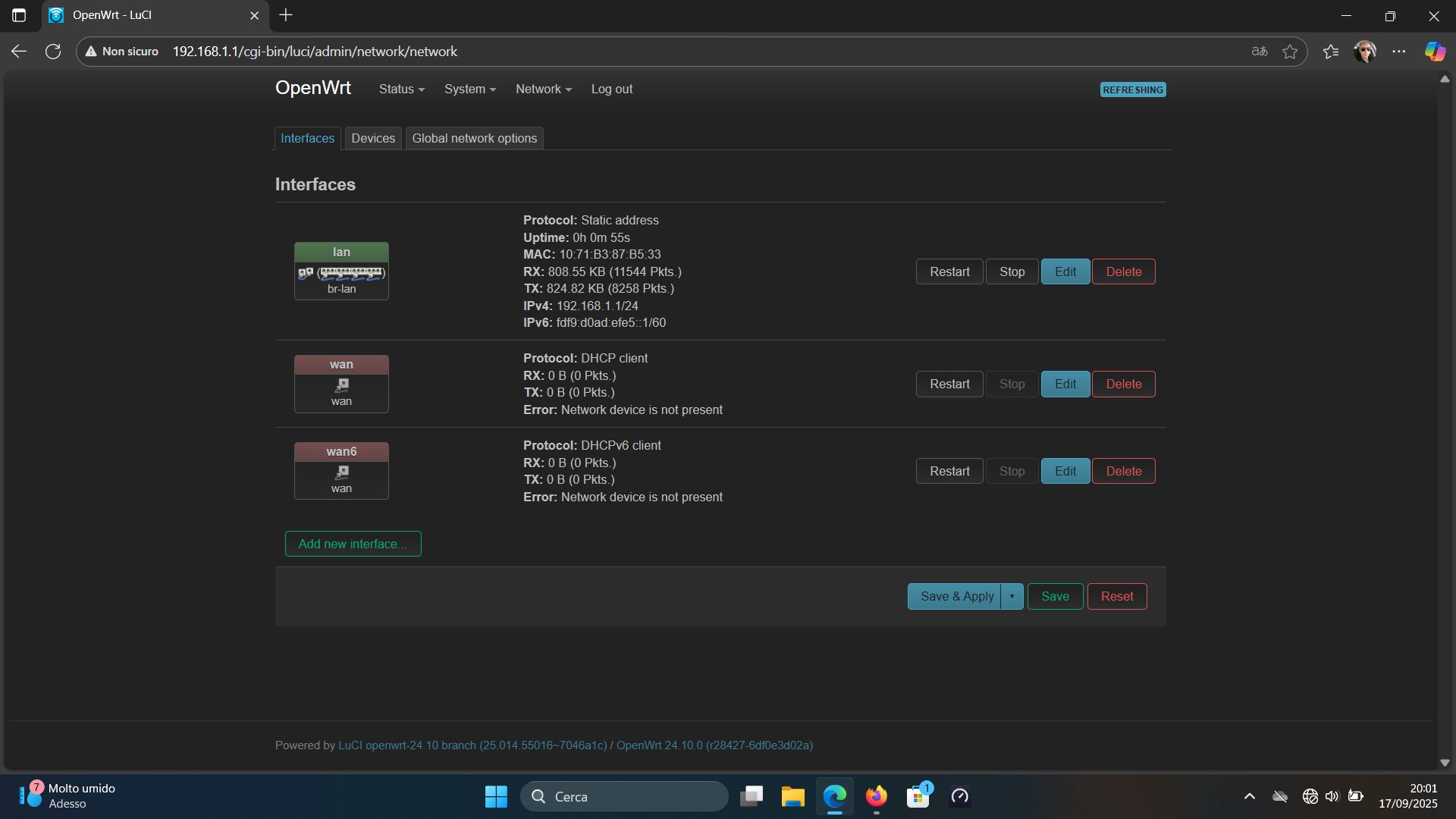
Task: Click Edit for the lan interface
Action: click(x=1065, y=272)
